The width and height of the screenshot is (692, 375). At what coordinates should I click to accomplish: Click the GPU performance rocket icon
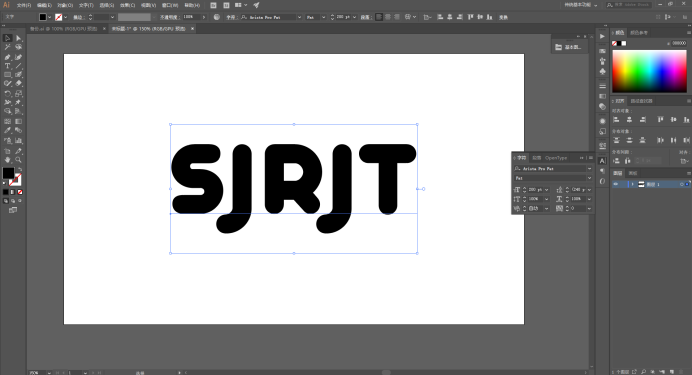click(256, 5)
